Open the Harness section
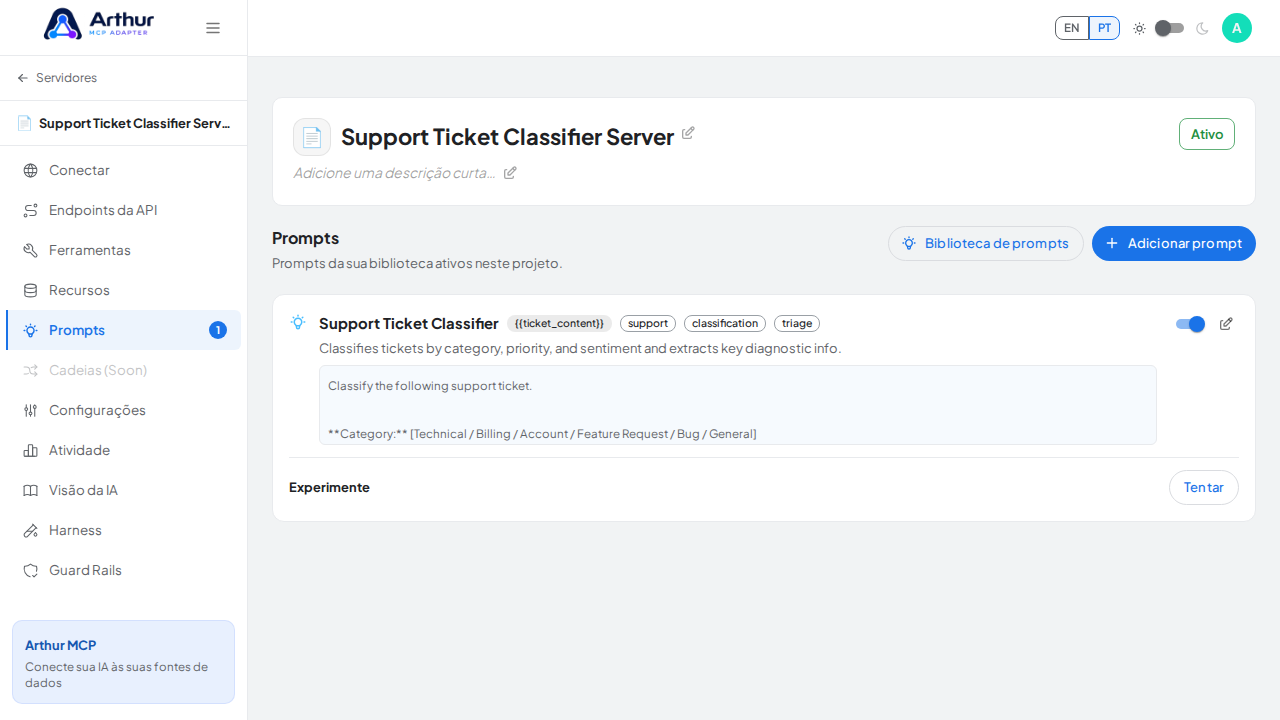 (123, 530)
